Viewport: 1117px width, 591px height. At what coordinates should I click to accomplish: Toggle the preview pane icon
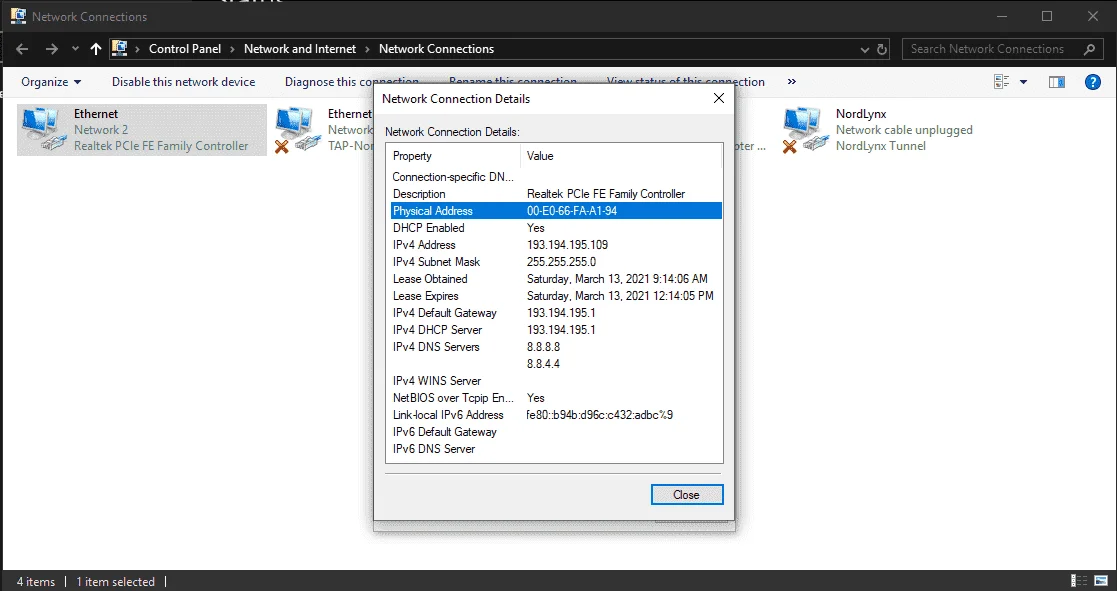(1056, 82)
